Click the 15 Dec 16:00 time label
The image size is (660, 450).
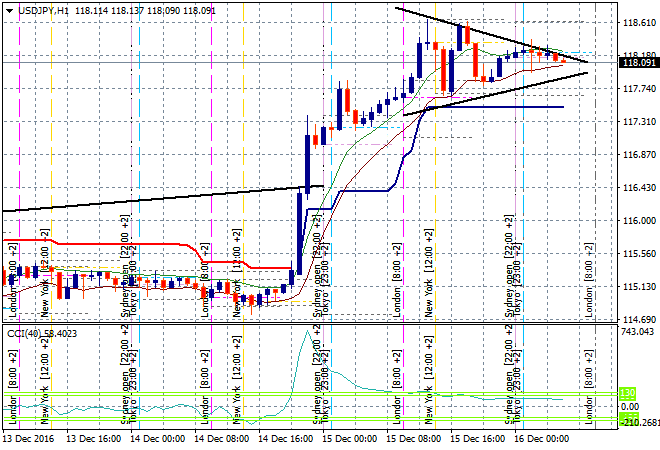coord(477,439)
